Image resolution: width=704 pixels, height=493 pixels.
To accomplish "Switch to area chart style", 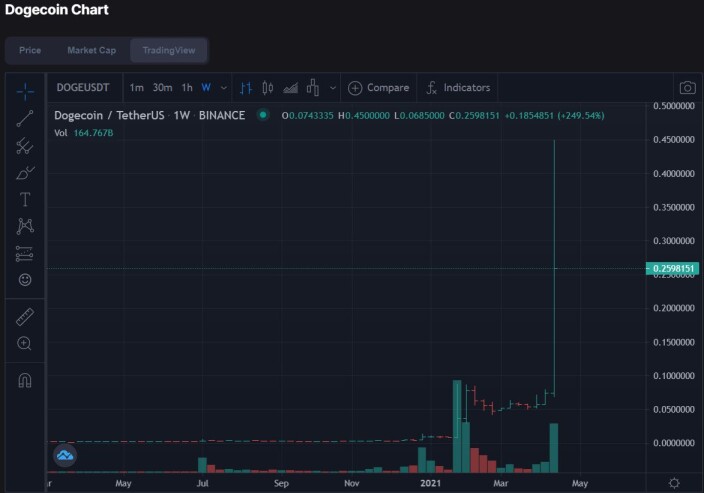I will click(x=290, y=88).
